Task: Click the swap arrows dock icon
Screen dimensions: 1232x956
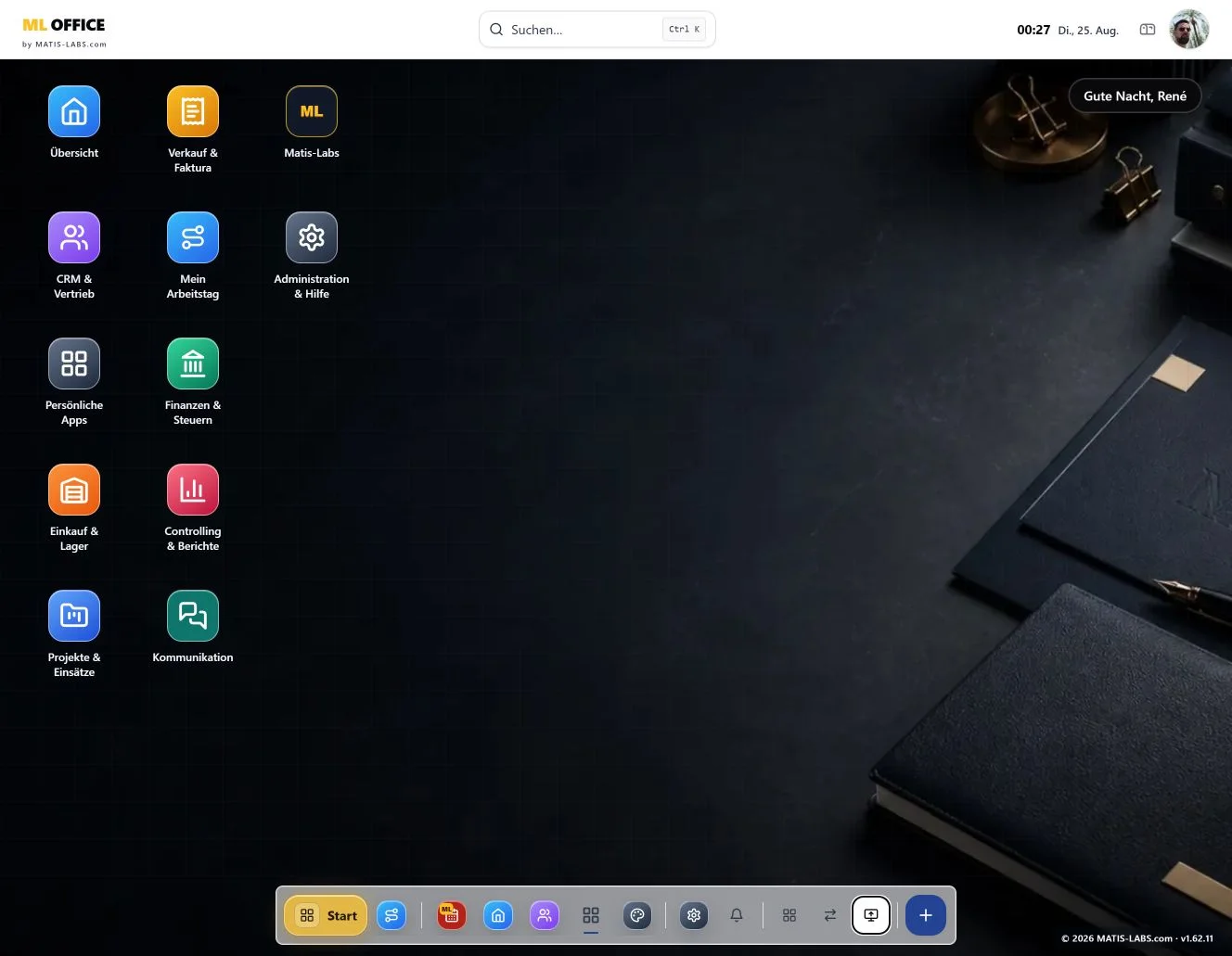Action: coord(830,915)
